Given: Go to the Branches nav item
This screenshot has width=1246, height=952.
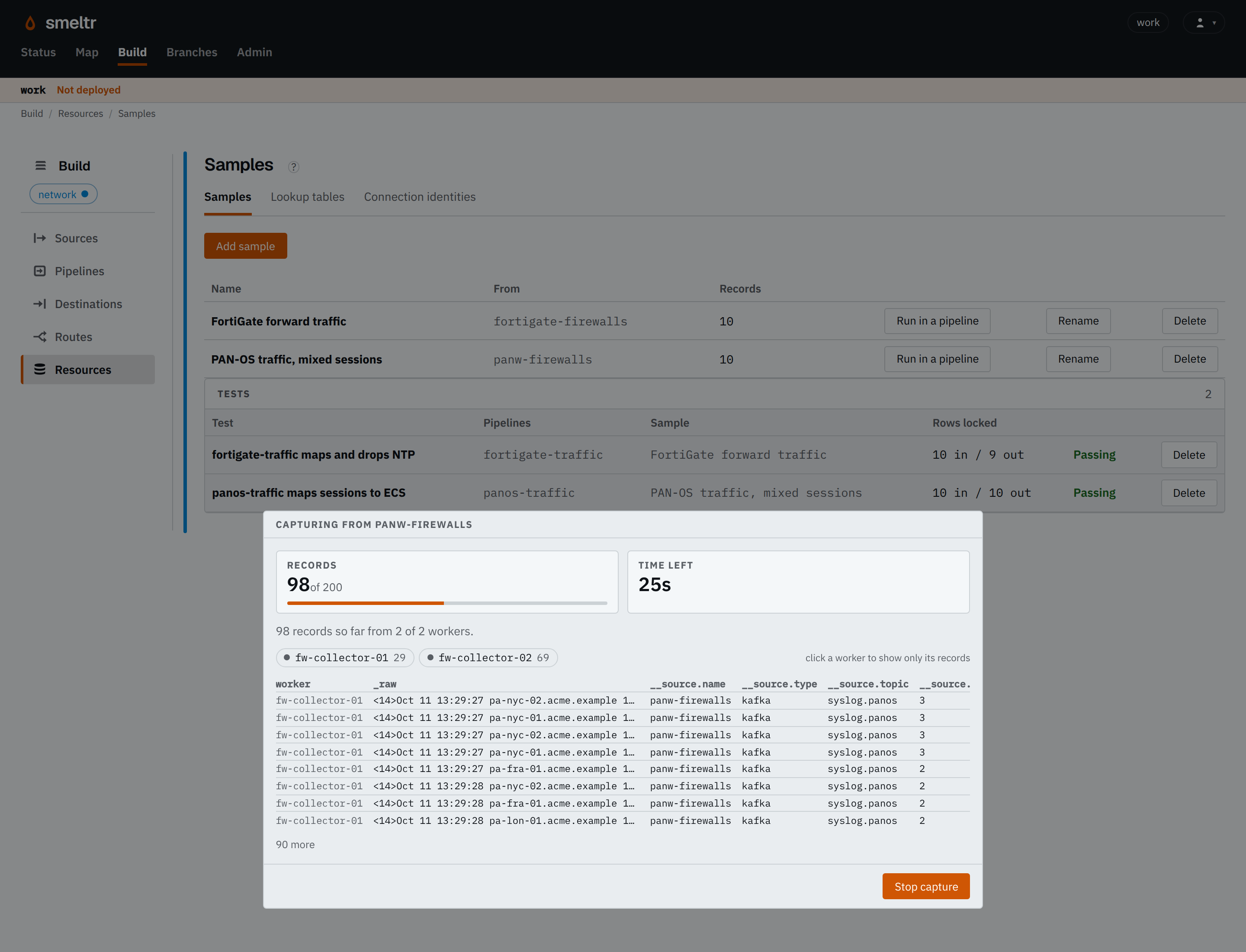Looking at the screenshot, I should [192, 52].
